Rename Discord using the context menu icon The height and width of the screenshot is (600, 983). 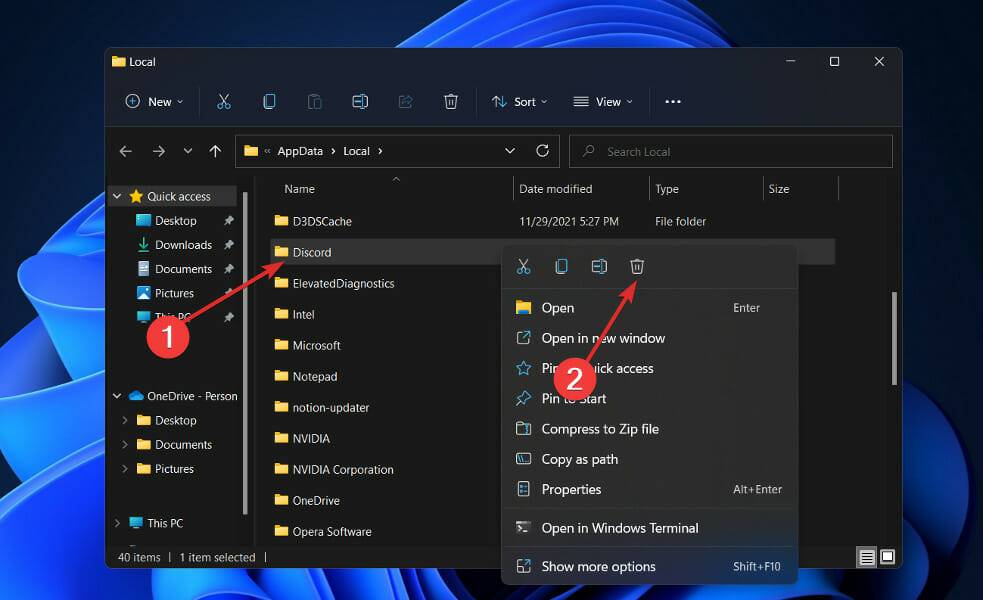pyautogui.click(x=599, y=266)
